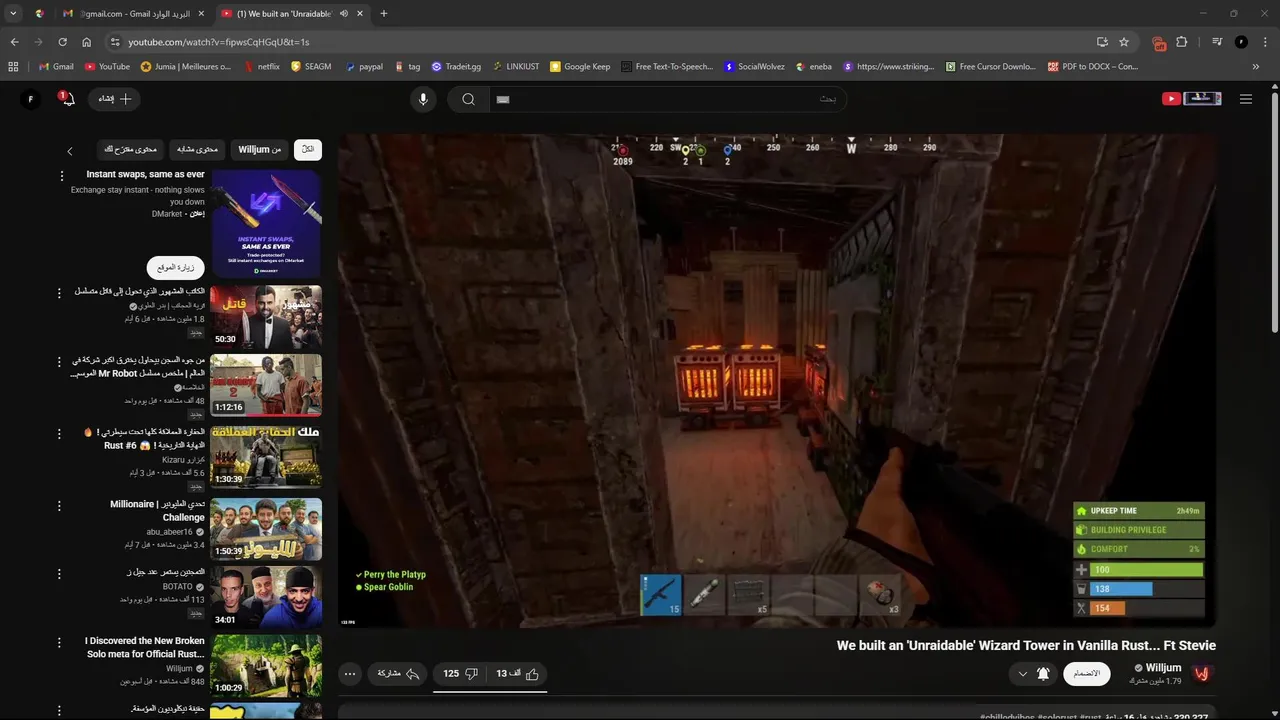Viewport: 1280px width, 720px height.
Task: Mute the YouTube tab audio icon
Action: (344, 13)
